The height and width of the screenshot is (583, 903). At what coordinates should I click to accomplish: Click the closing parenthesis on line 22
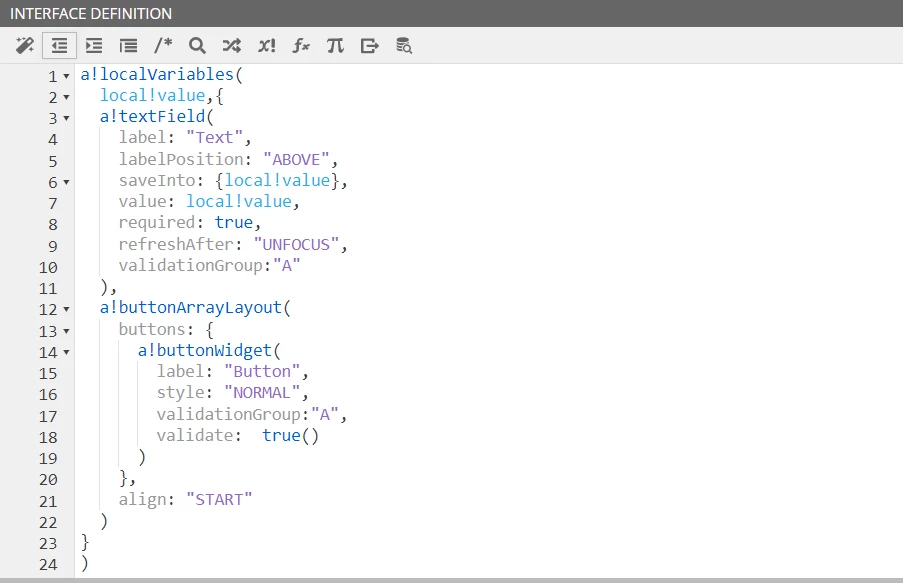[x=104, y=521]
